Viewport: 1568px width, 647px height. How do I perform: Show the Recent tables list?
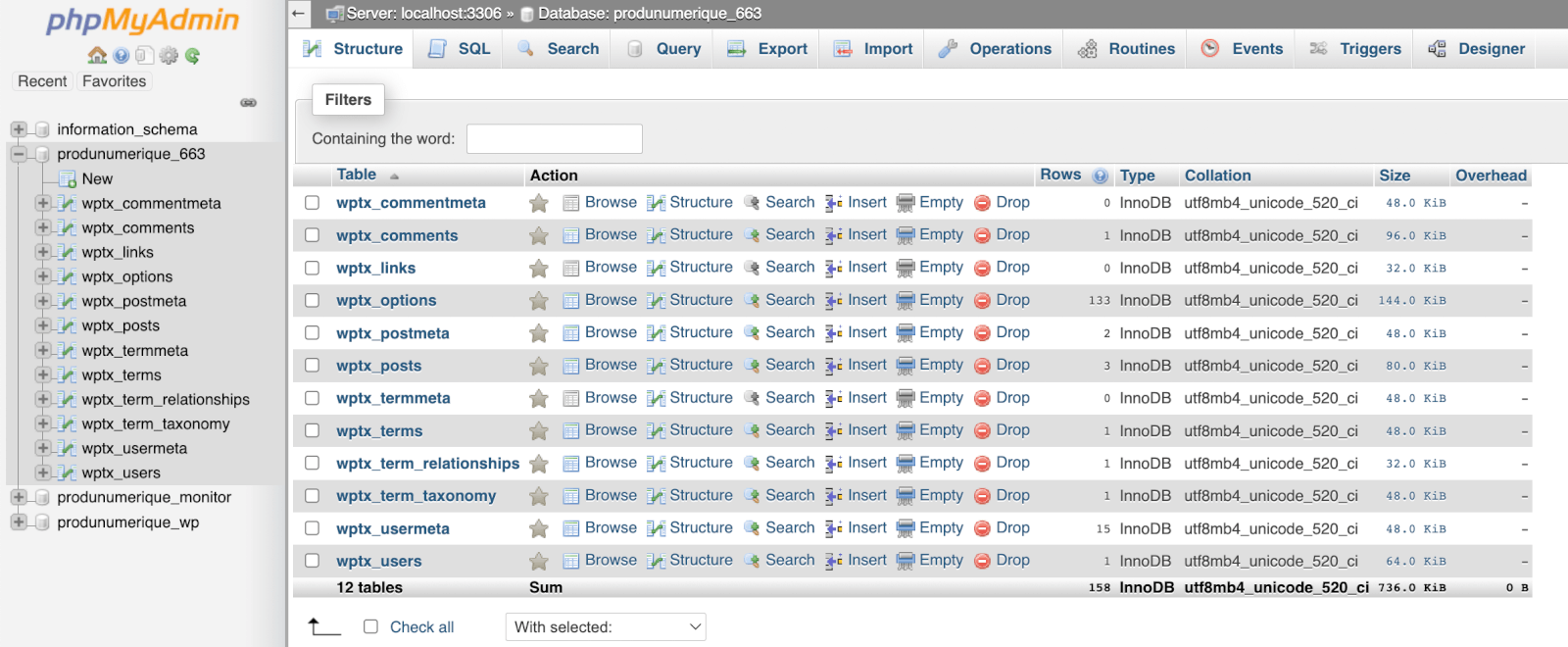[x=42, y=81]
